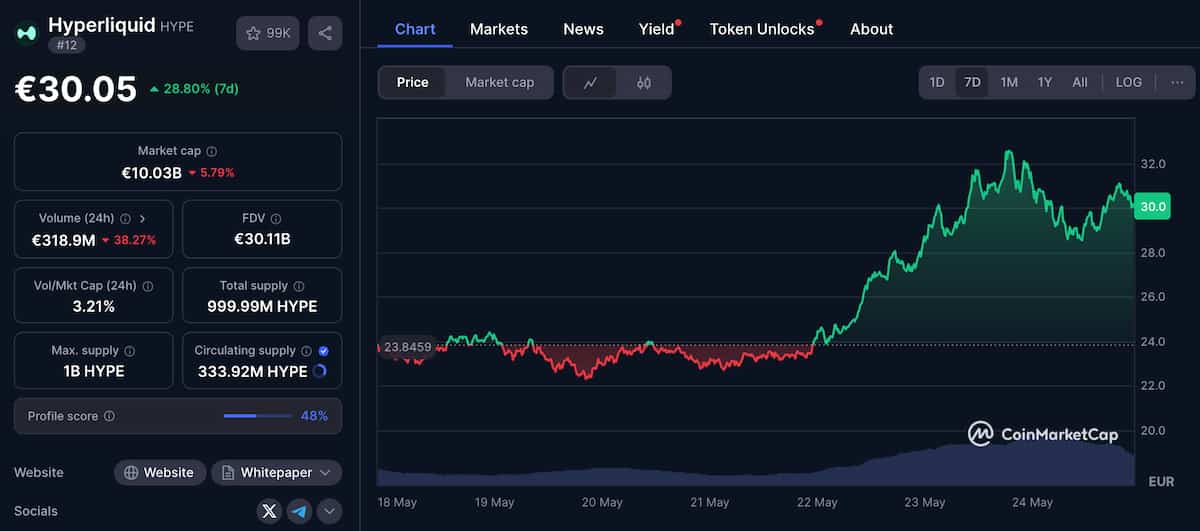This screenshot has height=531, width=1200.
Task: Select the Price chart toggle
Action: coord(412,82)
